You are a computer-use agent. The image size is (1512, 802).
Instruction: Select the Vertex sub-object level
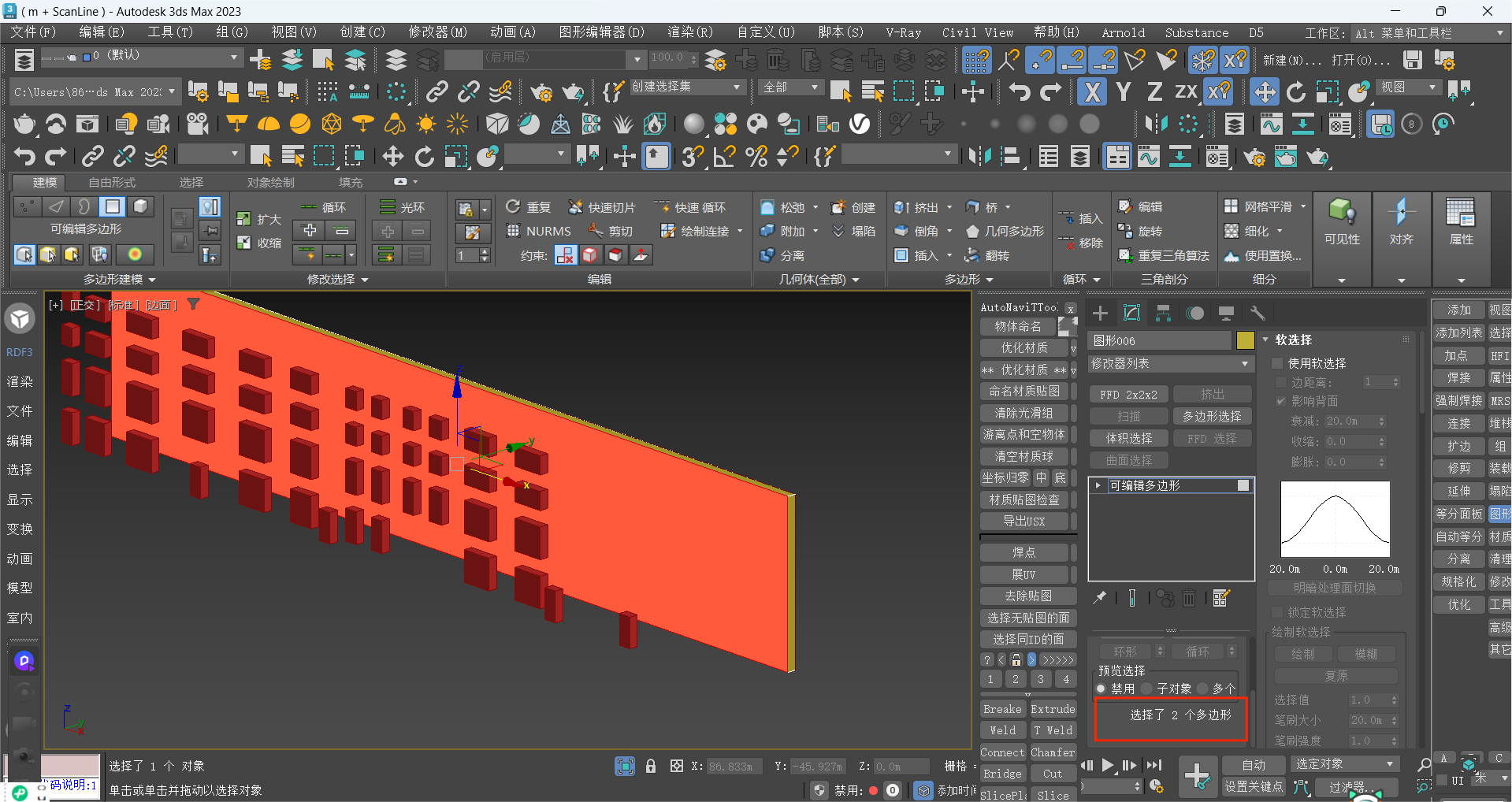(27, 206)
